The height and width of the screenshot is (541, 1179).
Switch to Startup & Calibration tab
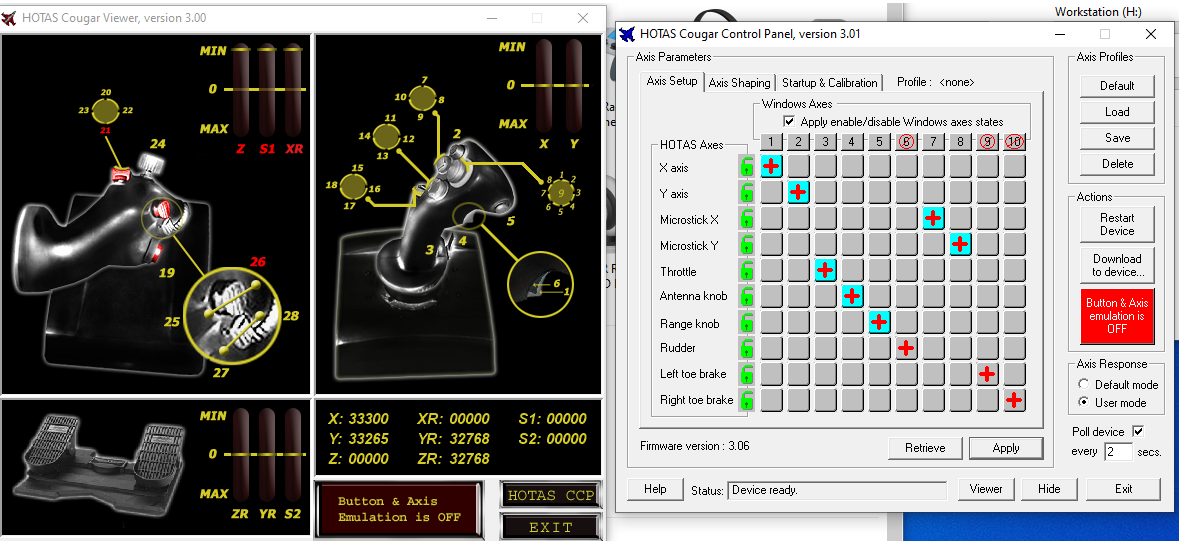pos(829,83)
